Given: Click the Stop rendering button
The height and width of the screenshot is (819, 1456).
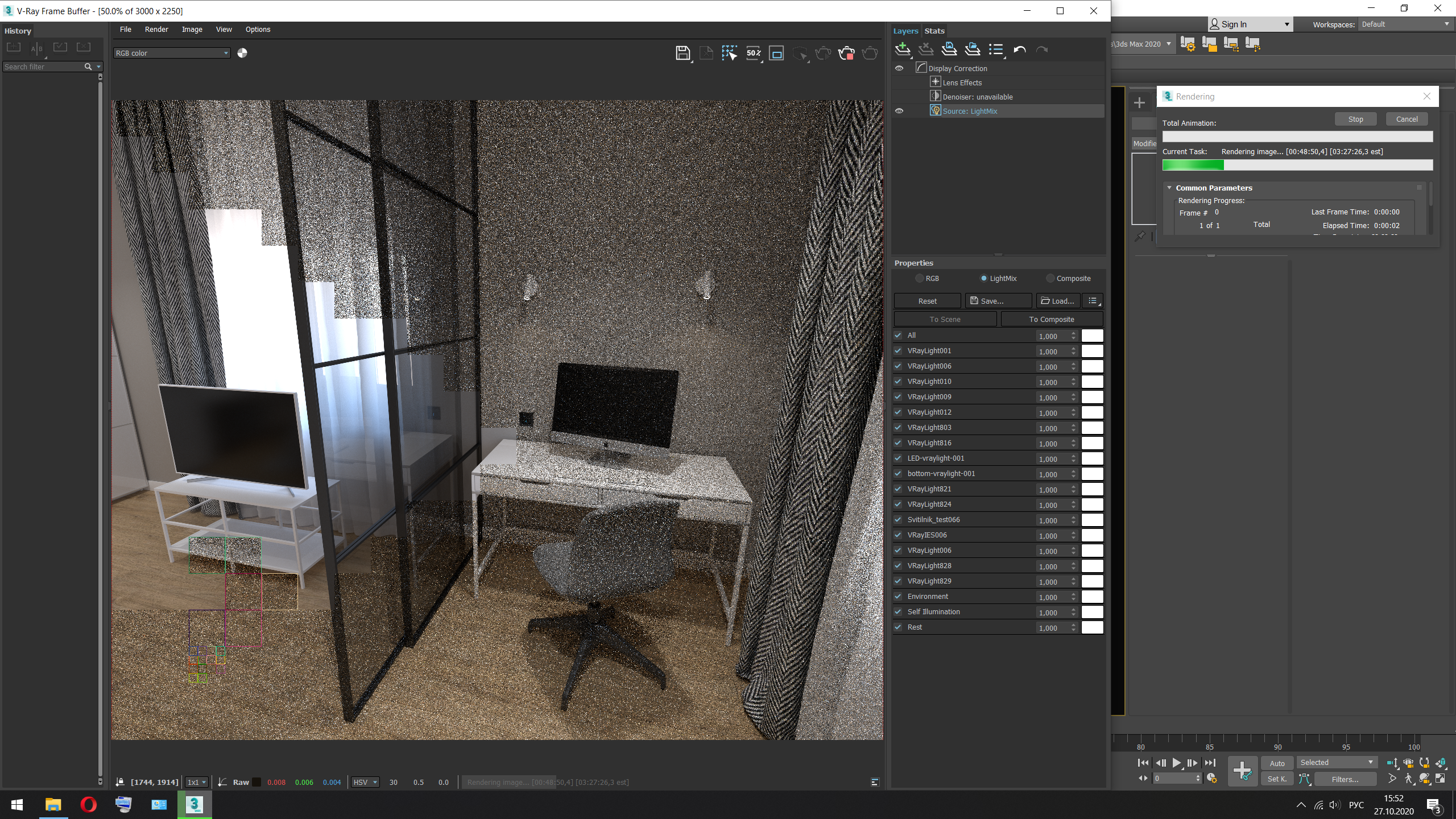Looking at the screenshot, I should [x=1356, y=119].
